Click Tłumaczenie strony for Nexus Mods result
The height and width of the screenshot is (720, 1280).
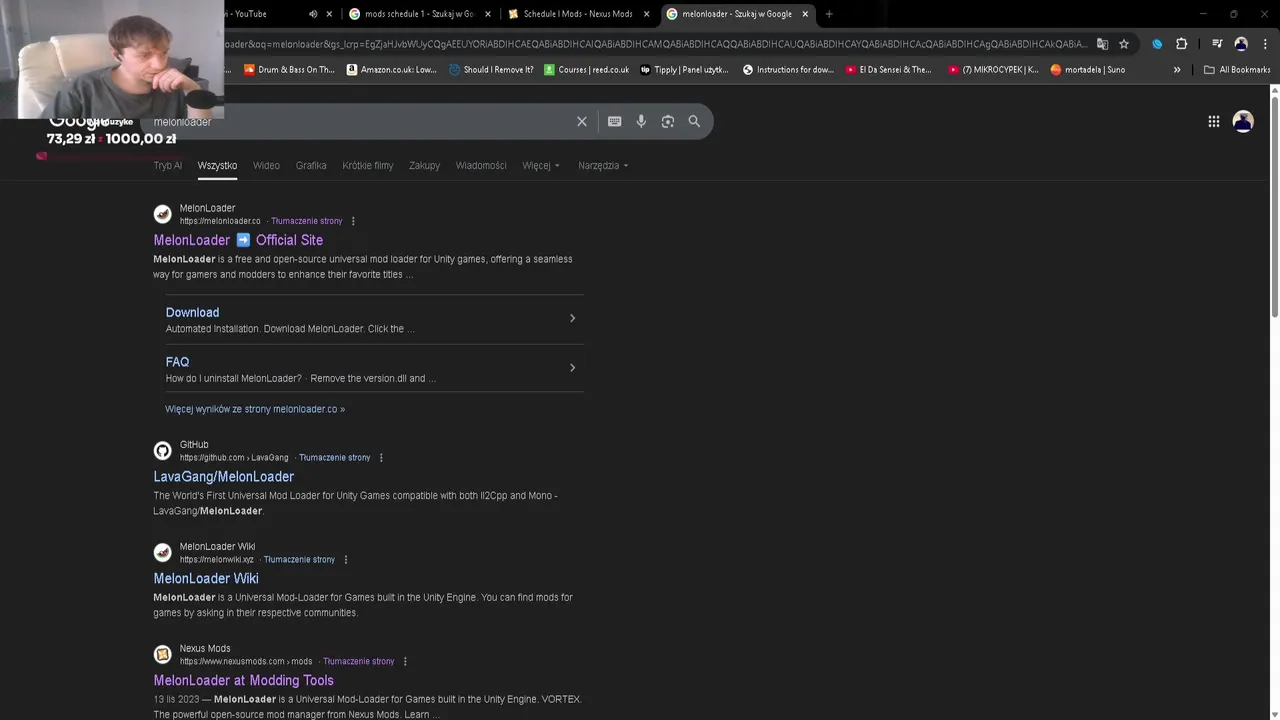coord(359,662)
